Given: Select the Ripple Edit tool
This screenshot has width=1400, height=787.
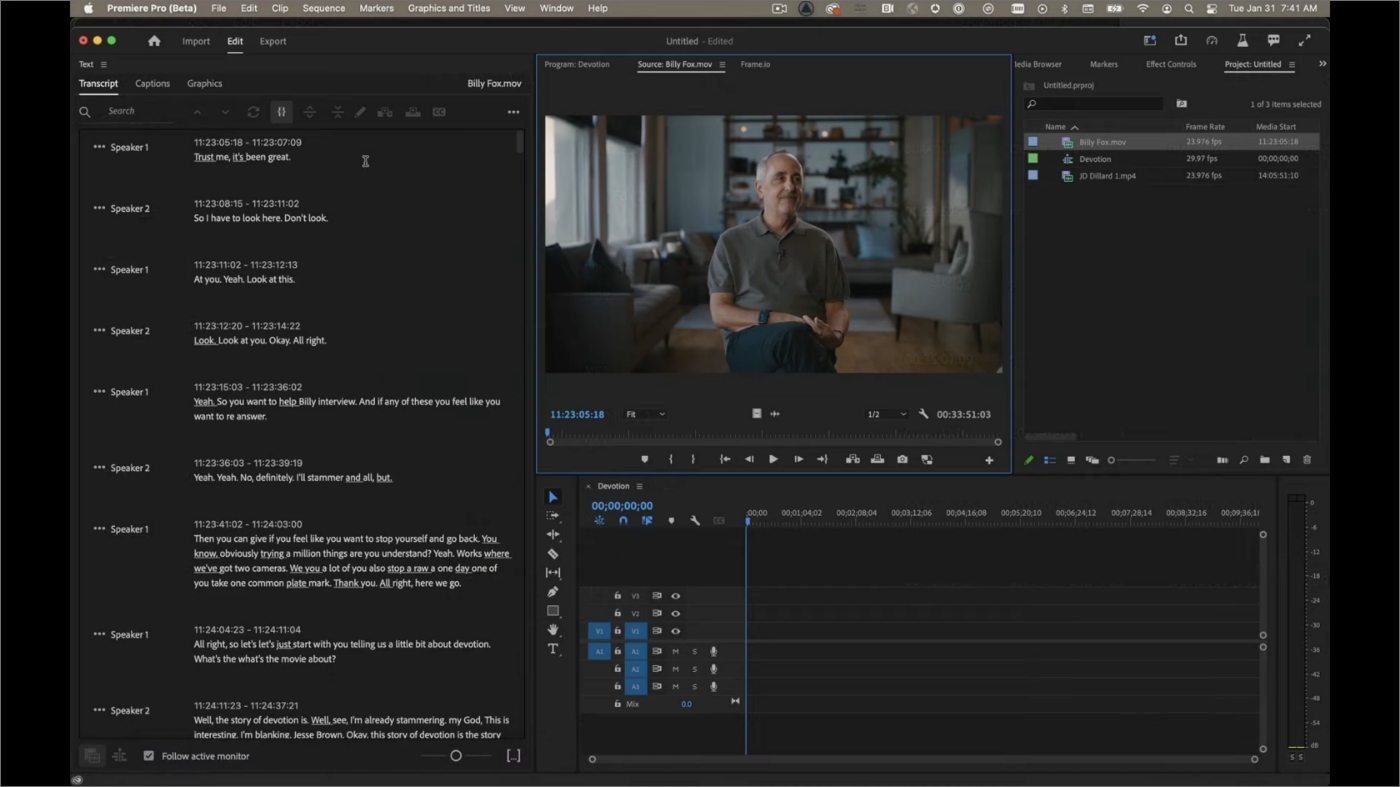Looking at the screenshot, I should (553, 535).
